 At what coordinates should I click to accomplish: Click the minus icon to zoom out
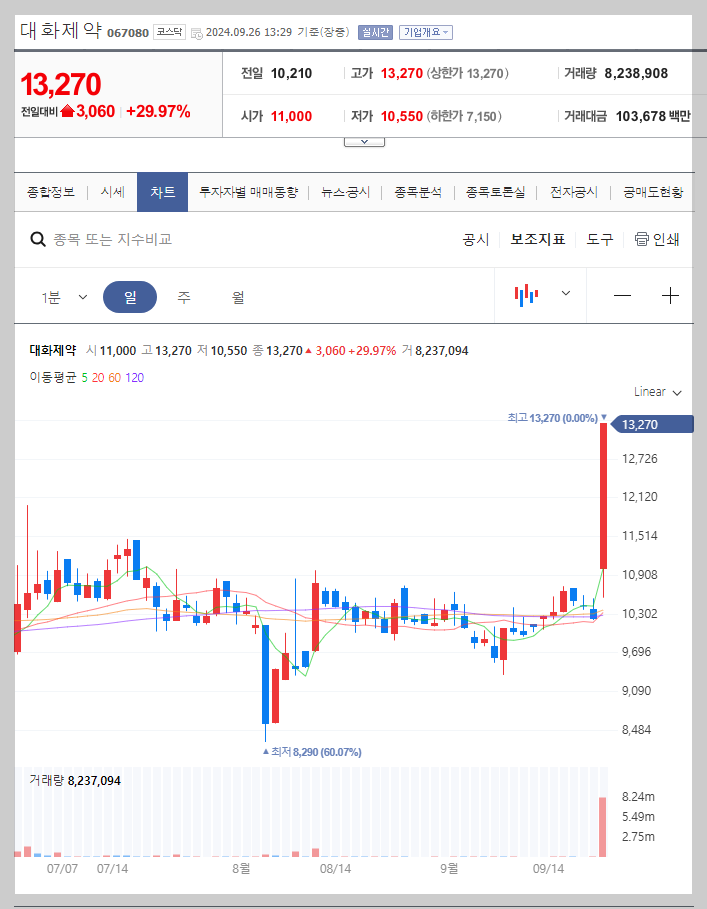pyautogui.click(x=622, y=294)
